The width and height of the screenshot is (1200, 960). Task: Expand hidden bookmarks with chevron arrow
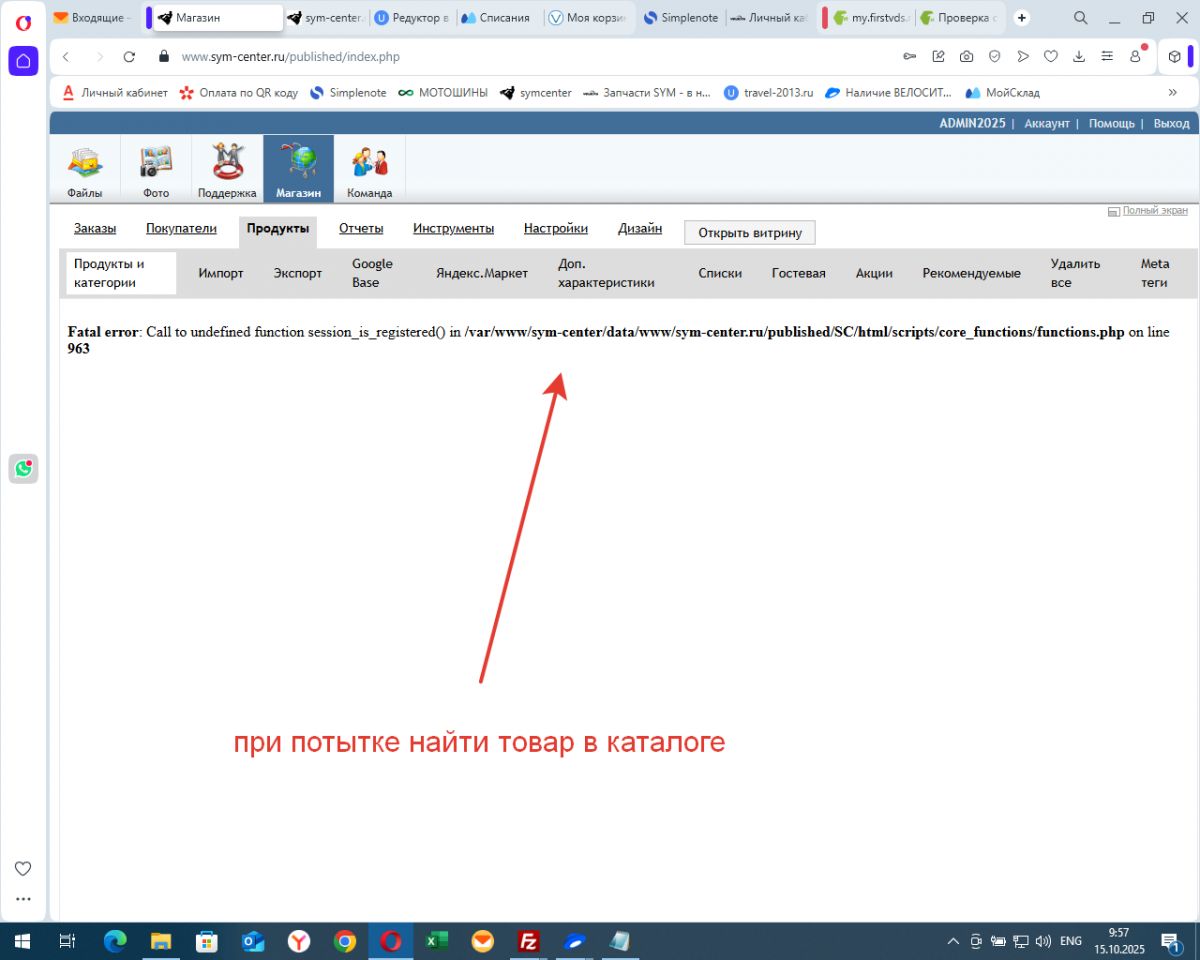click(x=1172, y=92)
